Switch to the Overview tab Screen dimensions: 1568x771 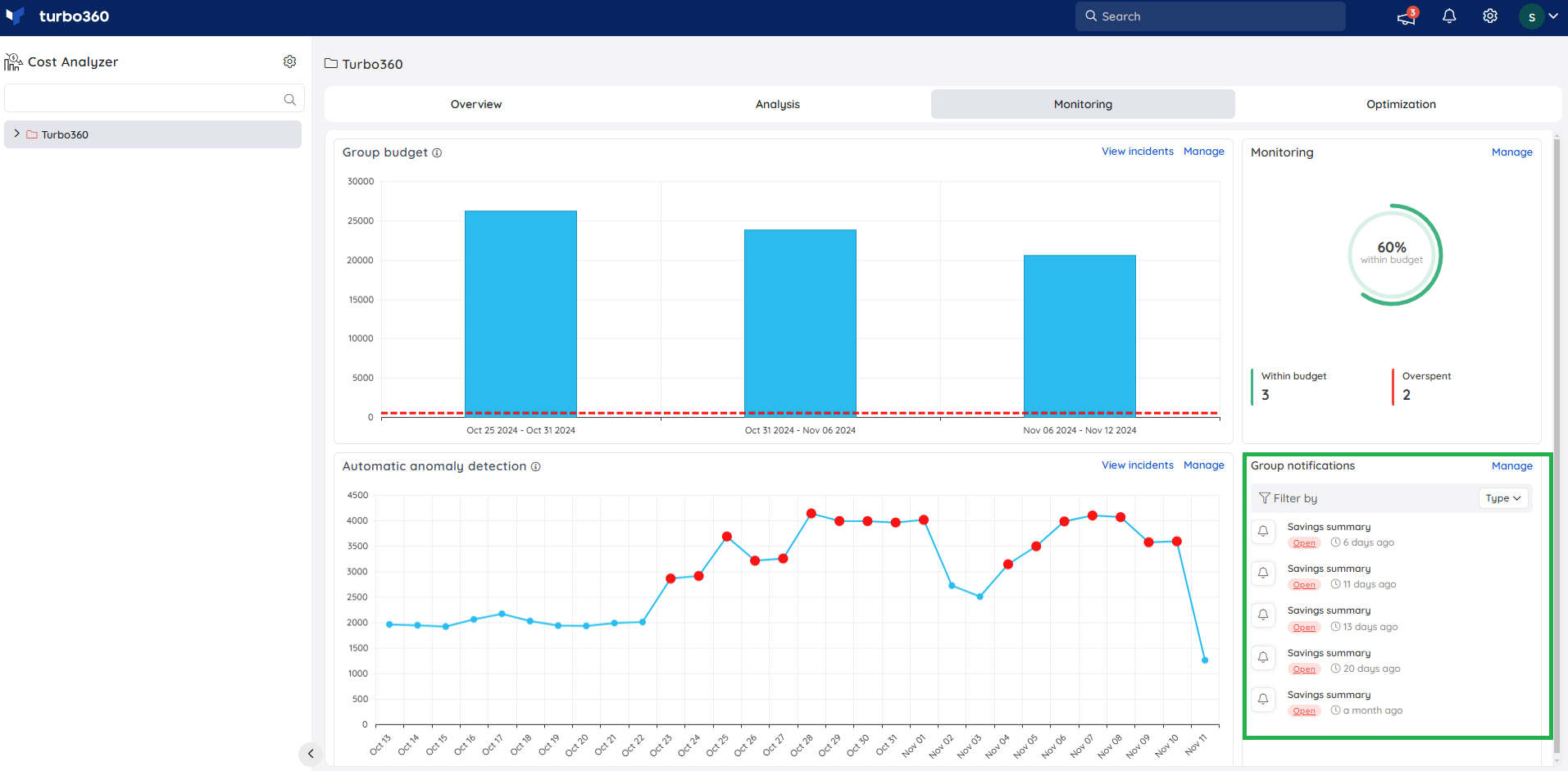[x=476, y=104]
